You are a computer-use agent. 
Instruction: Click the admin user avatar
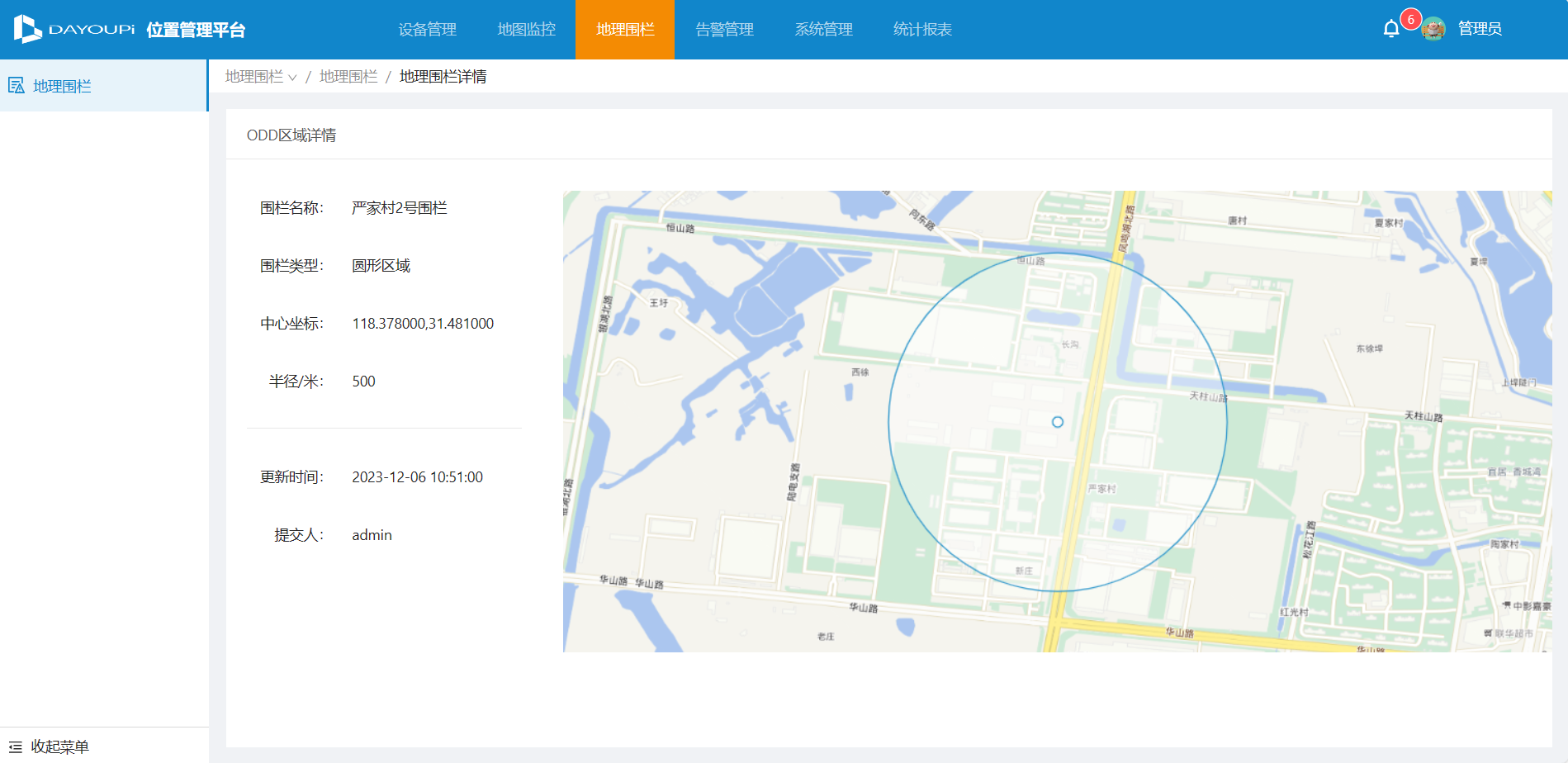[x=1433, y=29]
